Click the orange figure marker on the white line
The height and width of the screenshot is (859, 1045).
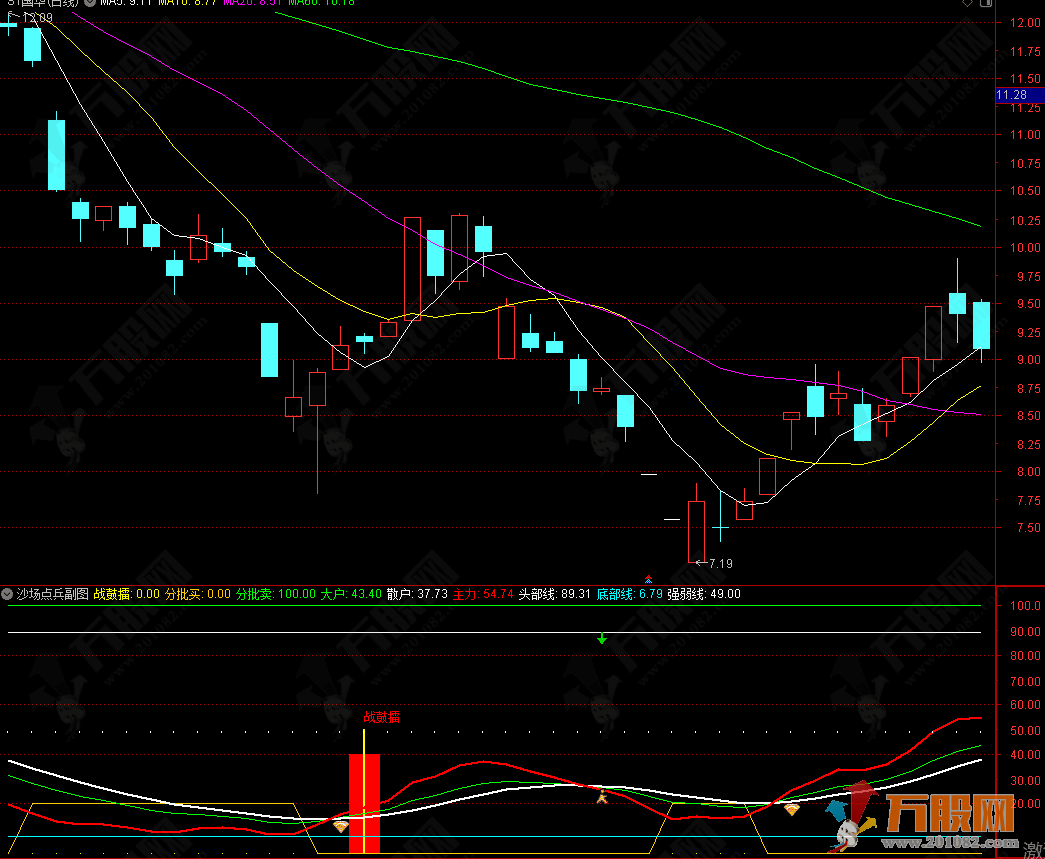pos(602,797)
